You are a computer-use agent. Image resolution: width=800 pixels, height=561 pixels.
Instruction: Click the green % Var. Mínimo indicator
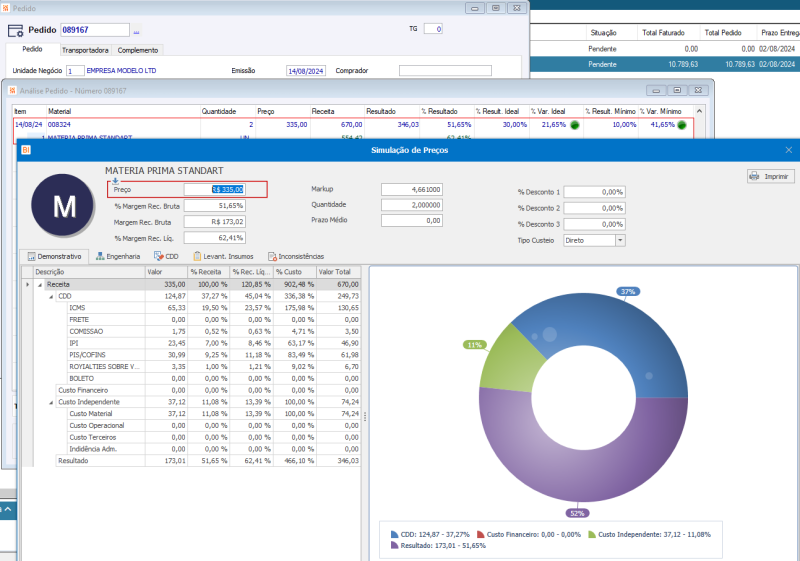(x=682, y=125)
